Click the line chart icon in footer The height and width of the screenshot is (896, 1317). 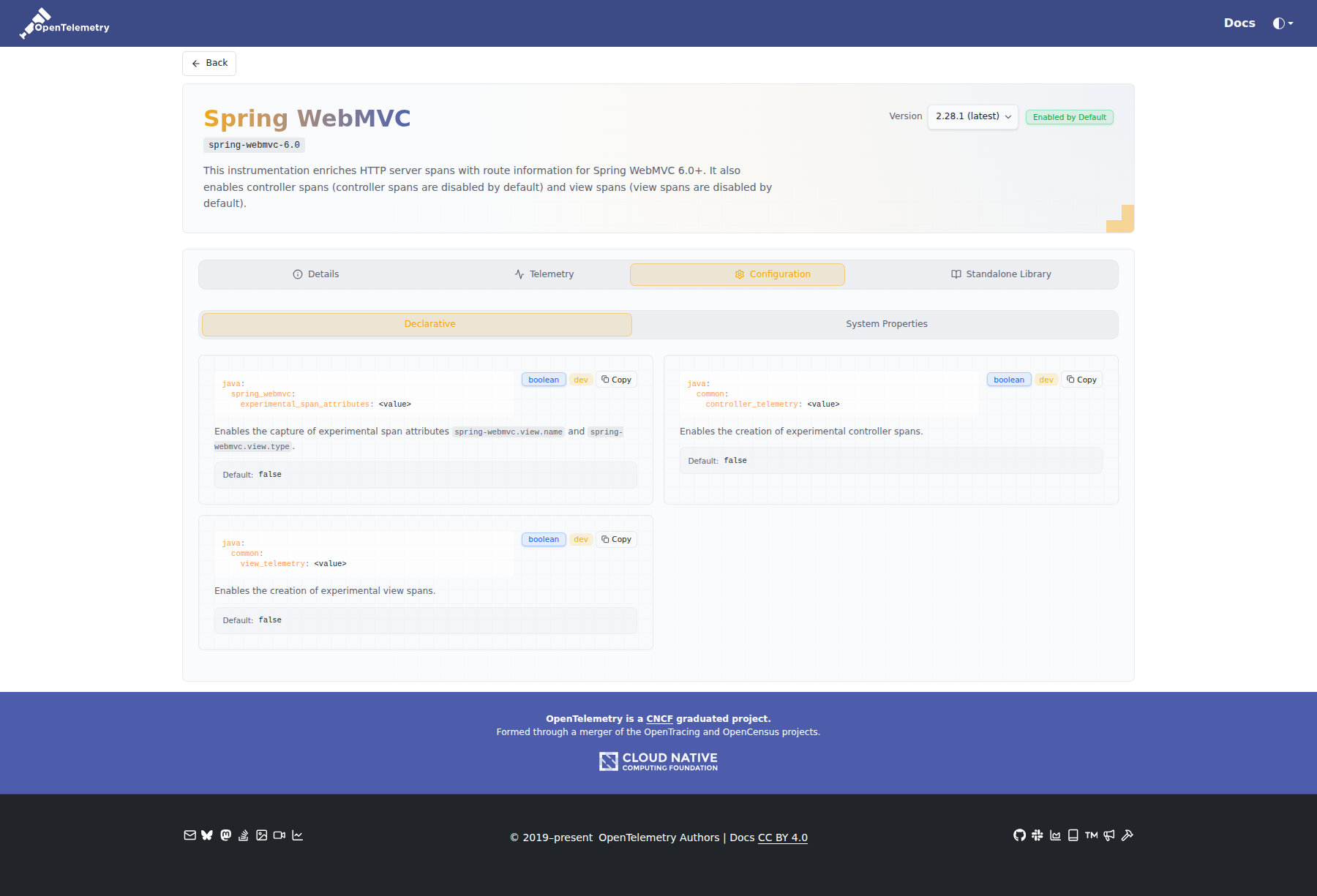[x=297, y=835]
